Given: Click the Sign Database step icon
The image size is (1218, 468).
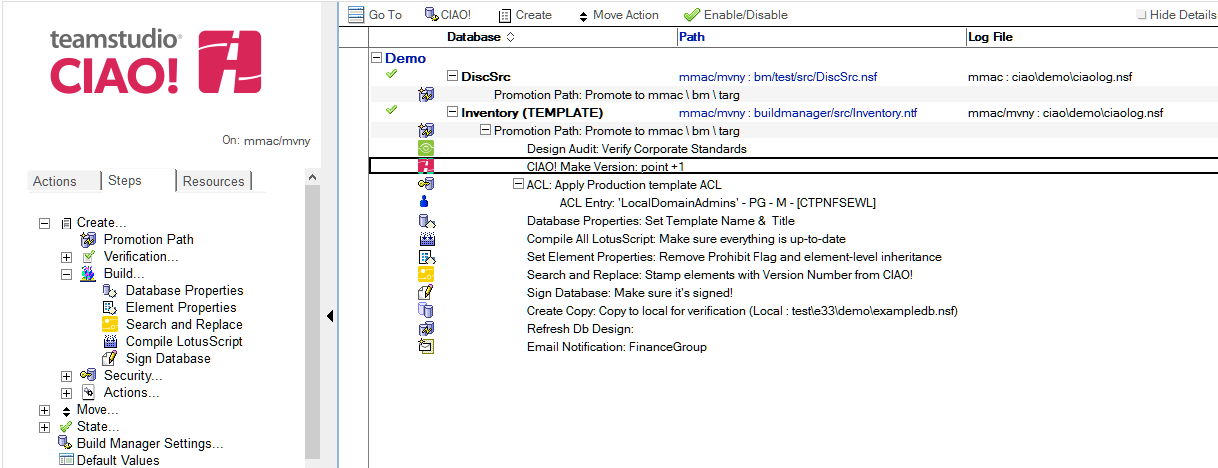Looking at the screenshot, I should [x=426, y=292].
